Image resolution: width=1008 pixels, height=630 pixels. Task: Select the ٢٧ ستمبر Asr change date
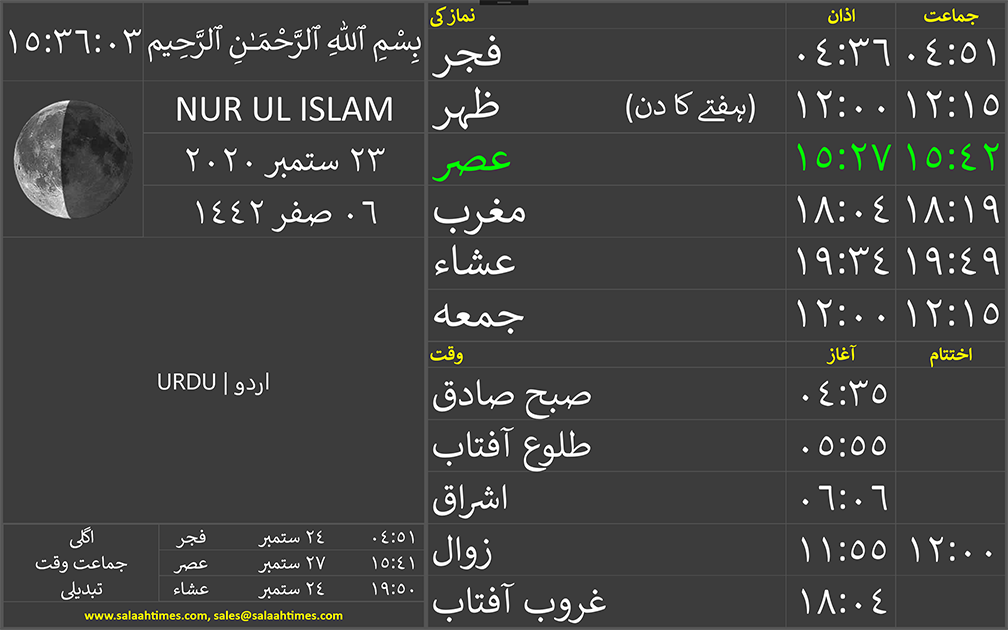point(279,563)
